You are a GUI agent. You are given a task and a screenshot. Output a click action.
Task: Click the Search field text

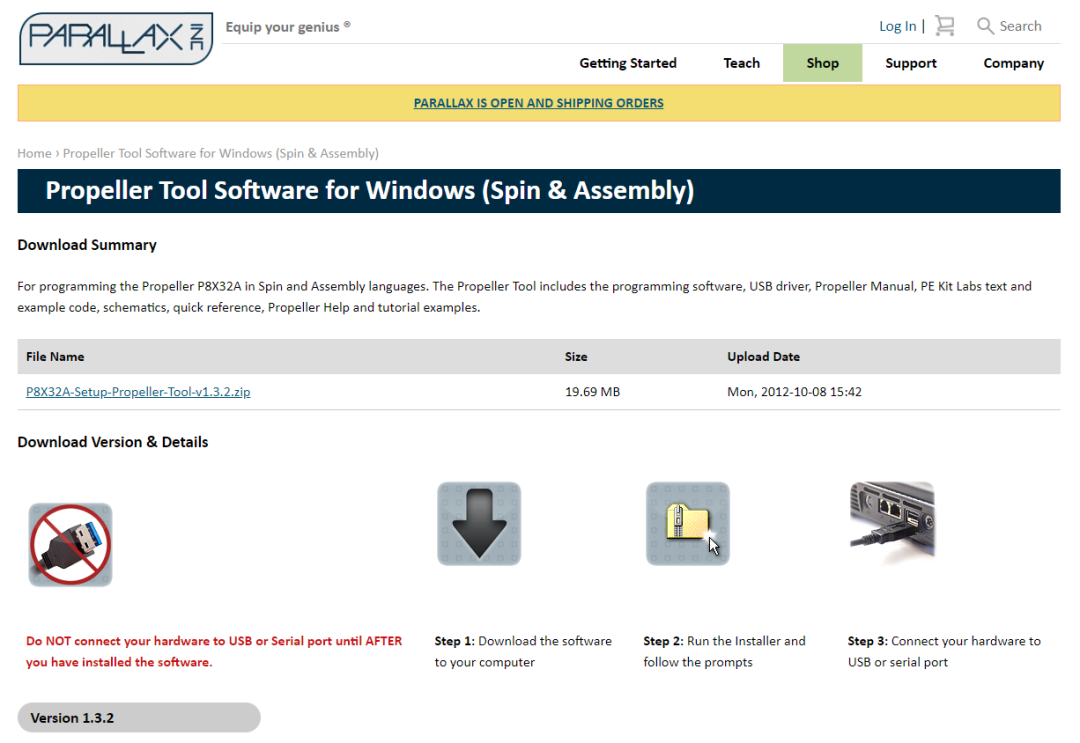tap(1020, 26)
